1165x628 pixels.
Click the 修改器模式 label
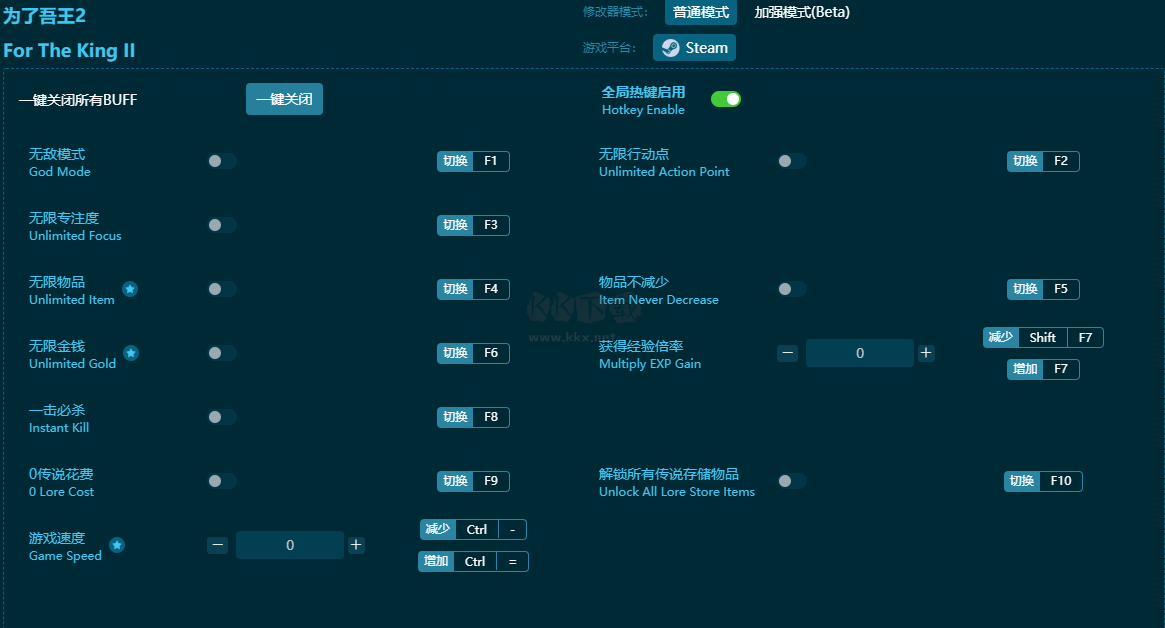coord(615,12)
